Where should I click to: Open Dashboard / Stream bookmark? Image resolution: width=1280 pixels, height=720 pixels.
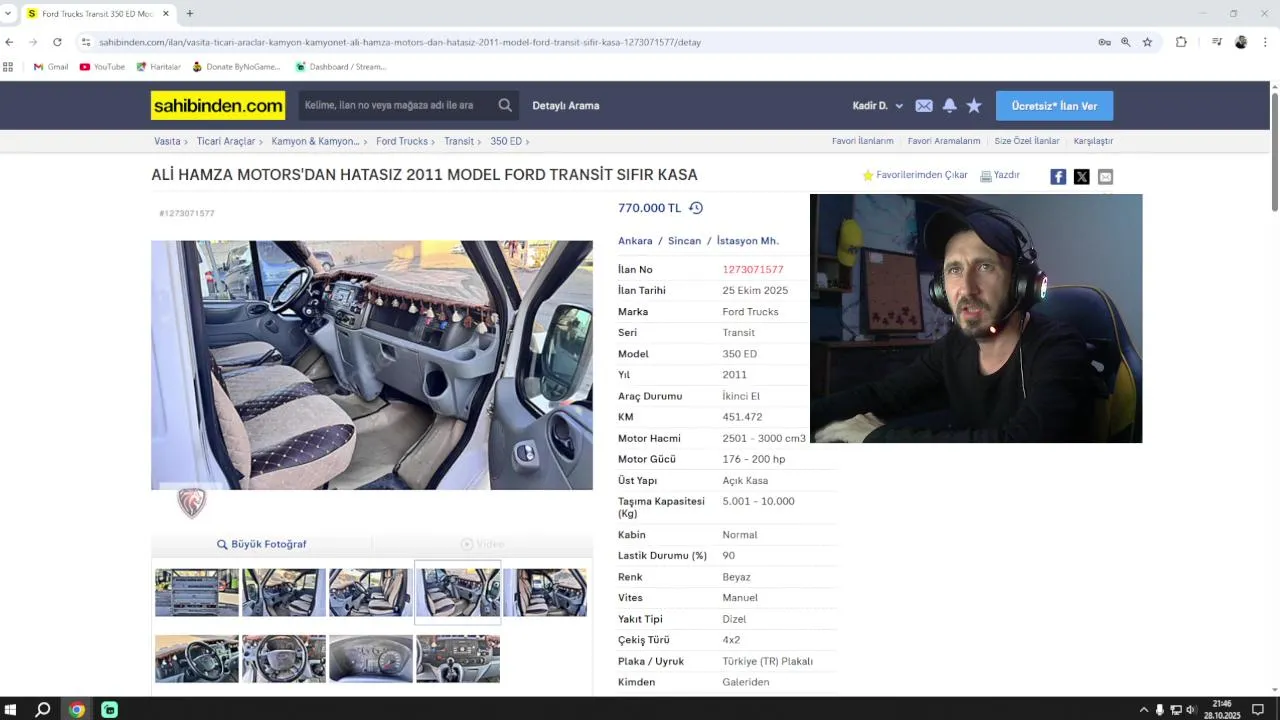pos(340,67)
